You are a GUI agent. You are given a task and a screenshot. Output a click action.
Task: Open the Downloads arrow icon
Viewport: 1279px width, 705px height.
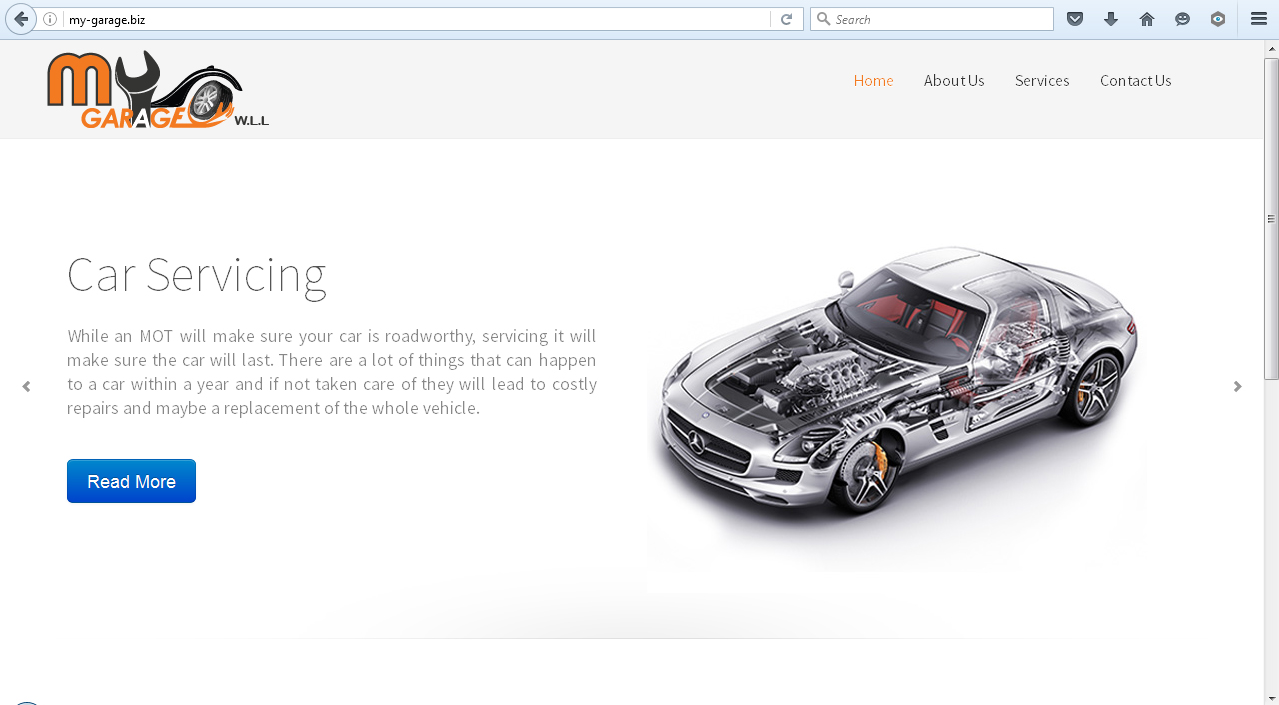point(1110,19)
